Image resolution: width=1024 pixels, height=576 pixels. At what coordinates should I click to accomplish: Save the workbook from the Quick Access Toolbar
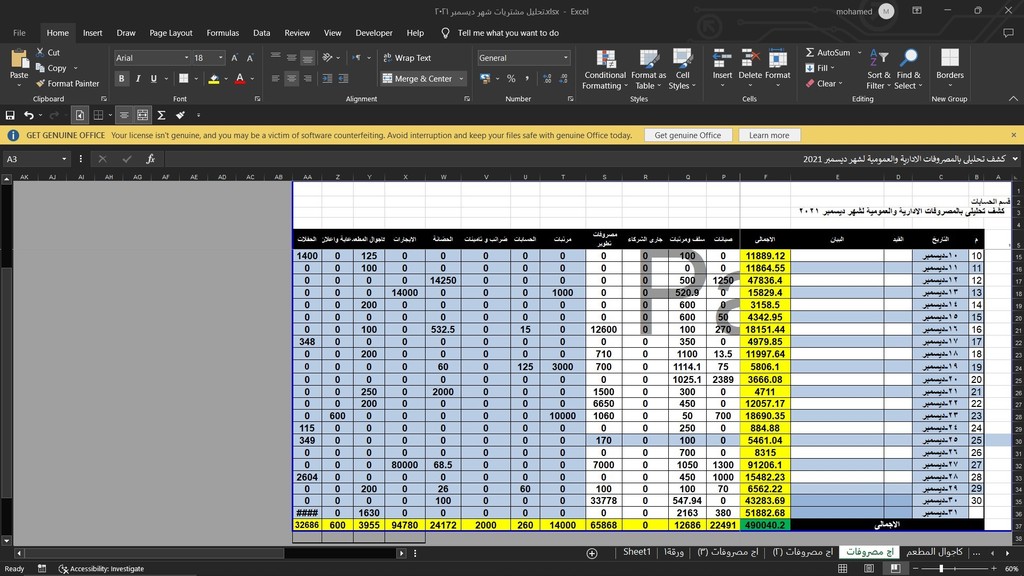click(10, 116)
